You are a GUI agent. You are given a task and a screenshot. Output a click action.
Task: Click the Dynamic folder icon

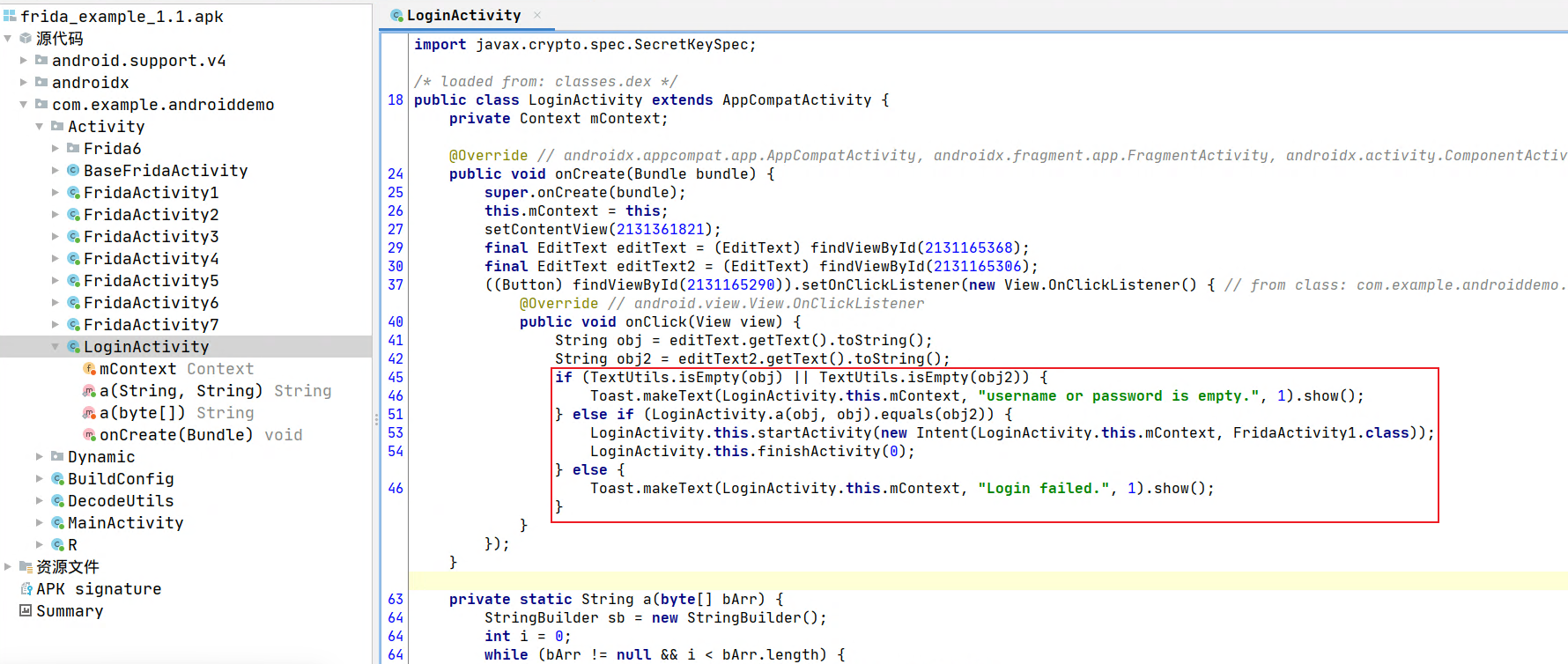(57, 456)
